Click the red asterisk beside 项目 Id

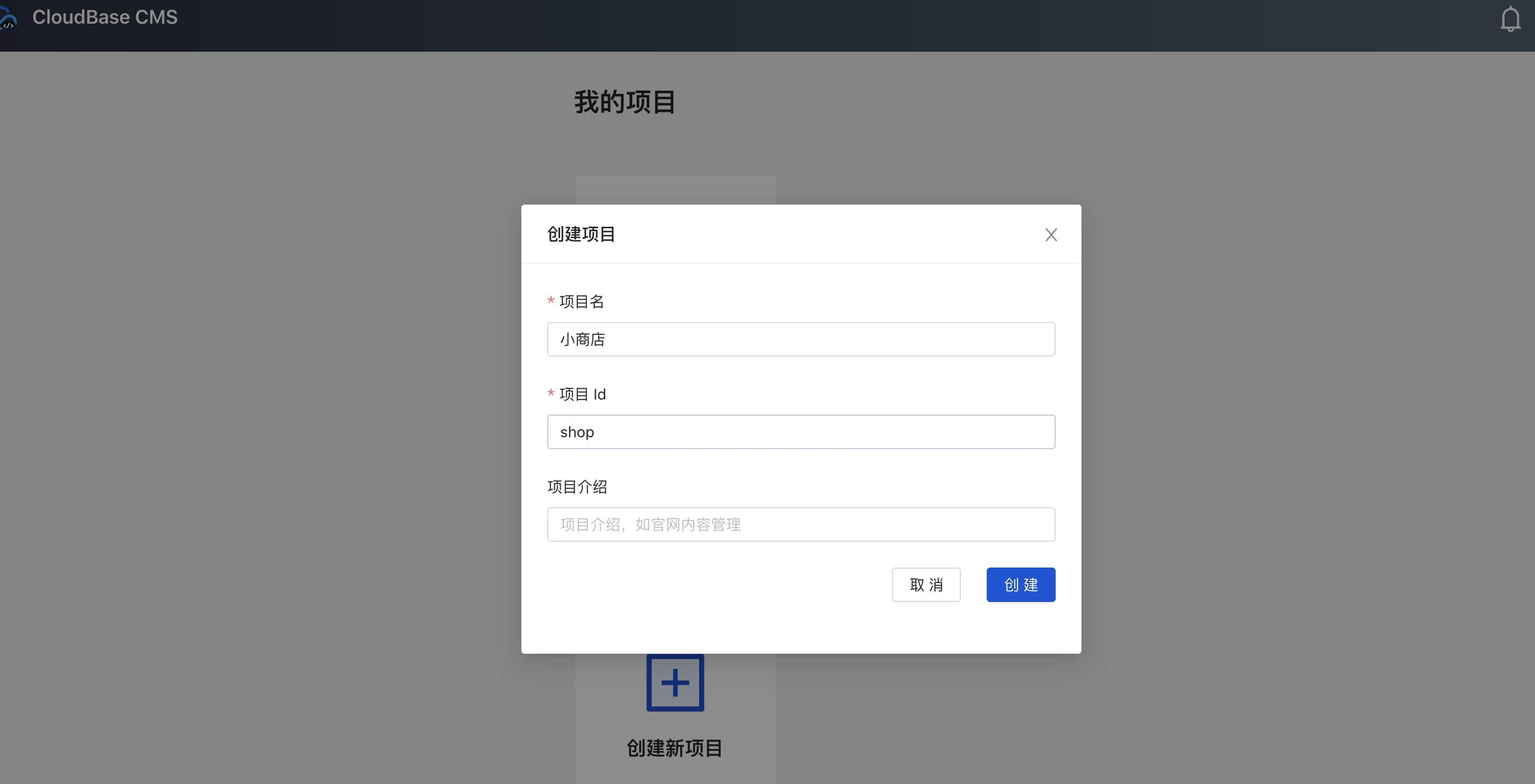point(550,394)
